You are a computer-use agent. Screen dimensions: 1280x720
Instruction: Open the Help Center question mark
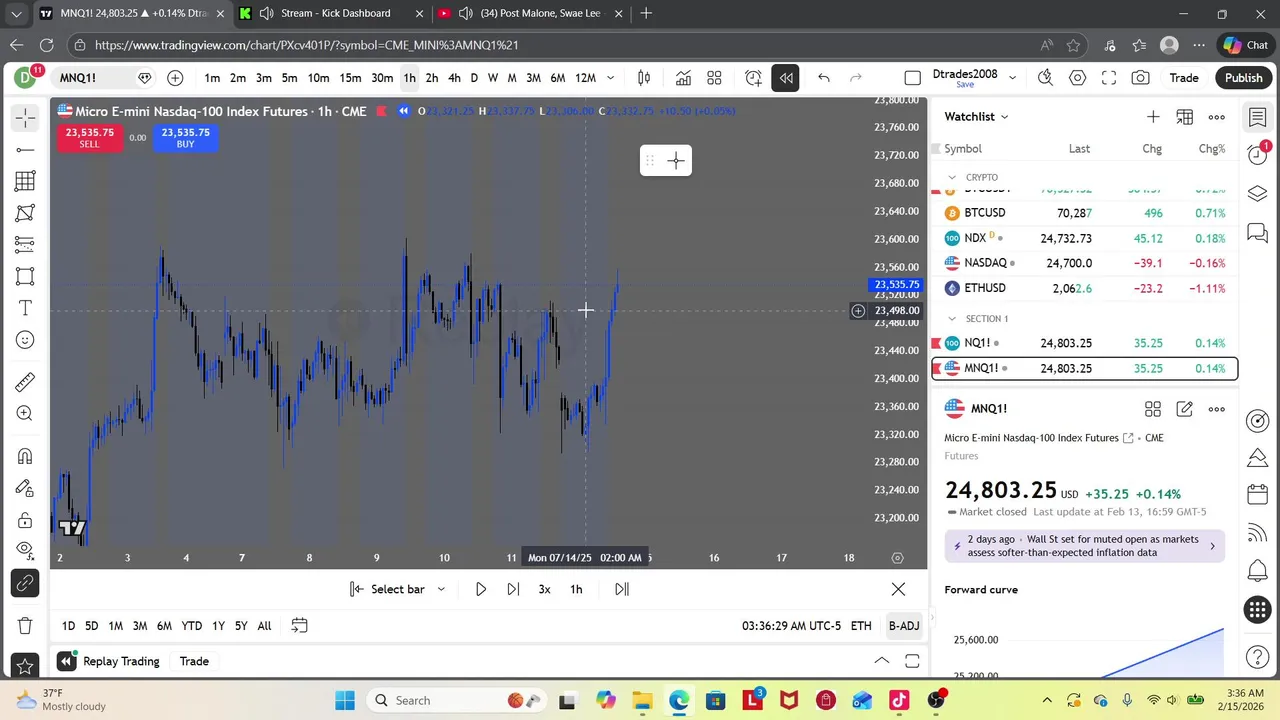pyautogui.click(x=1258, y=657)
